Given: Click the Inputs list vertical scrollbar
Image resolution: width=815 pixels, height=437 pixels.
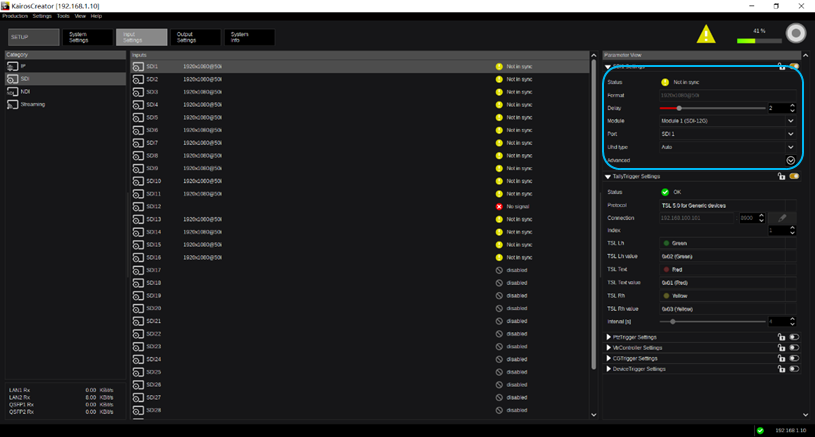Looking at the screenshot, I should coord(594,214).
